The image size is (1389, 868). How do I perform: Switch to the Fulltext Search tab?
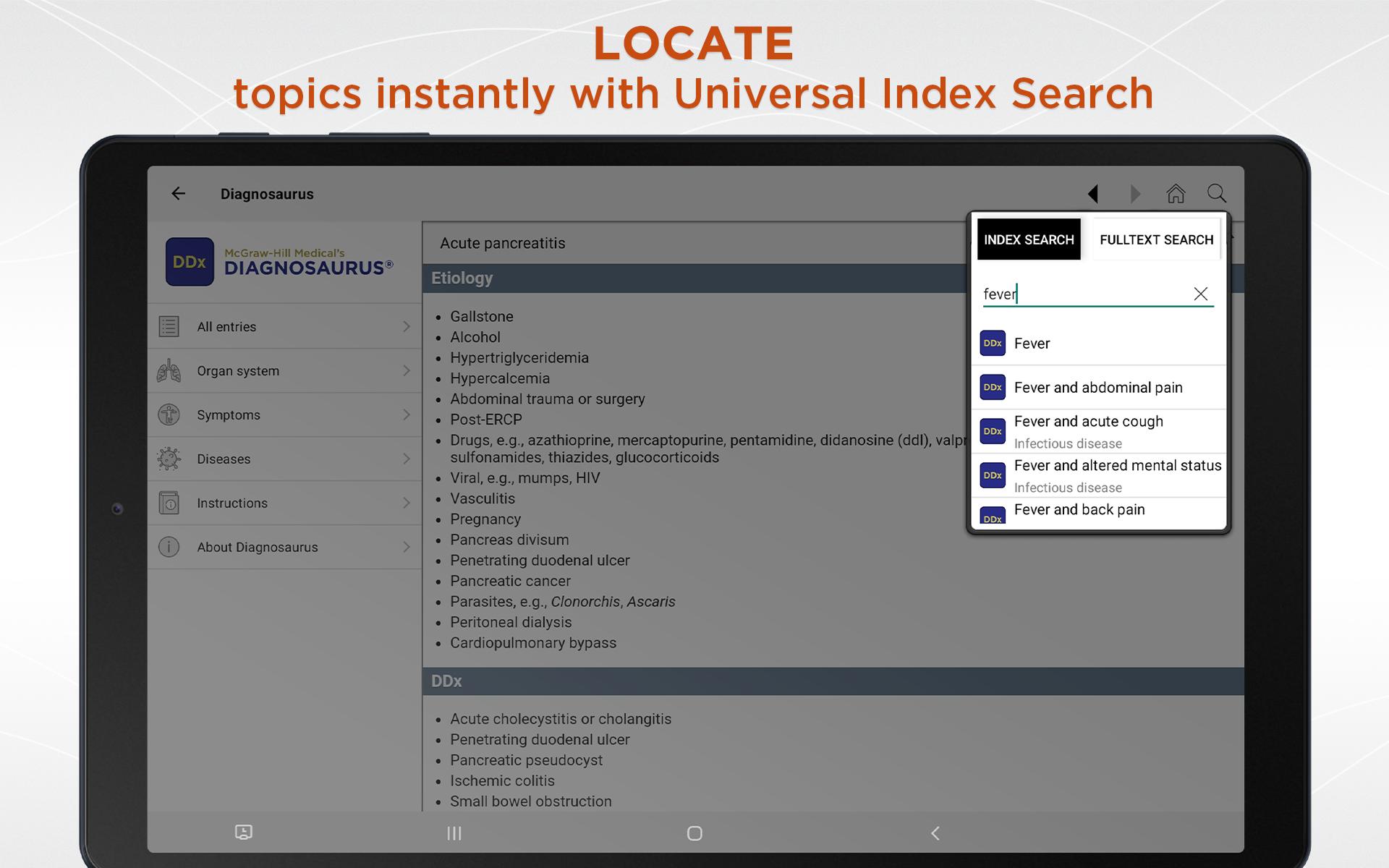[1156, 239]
